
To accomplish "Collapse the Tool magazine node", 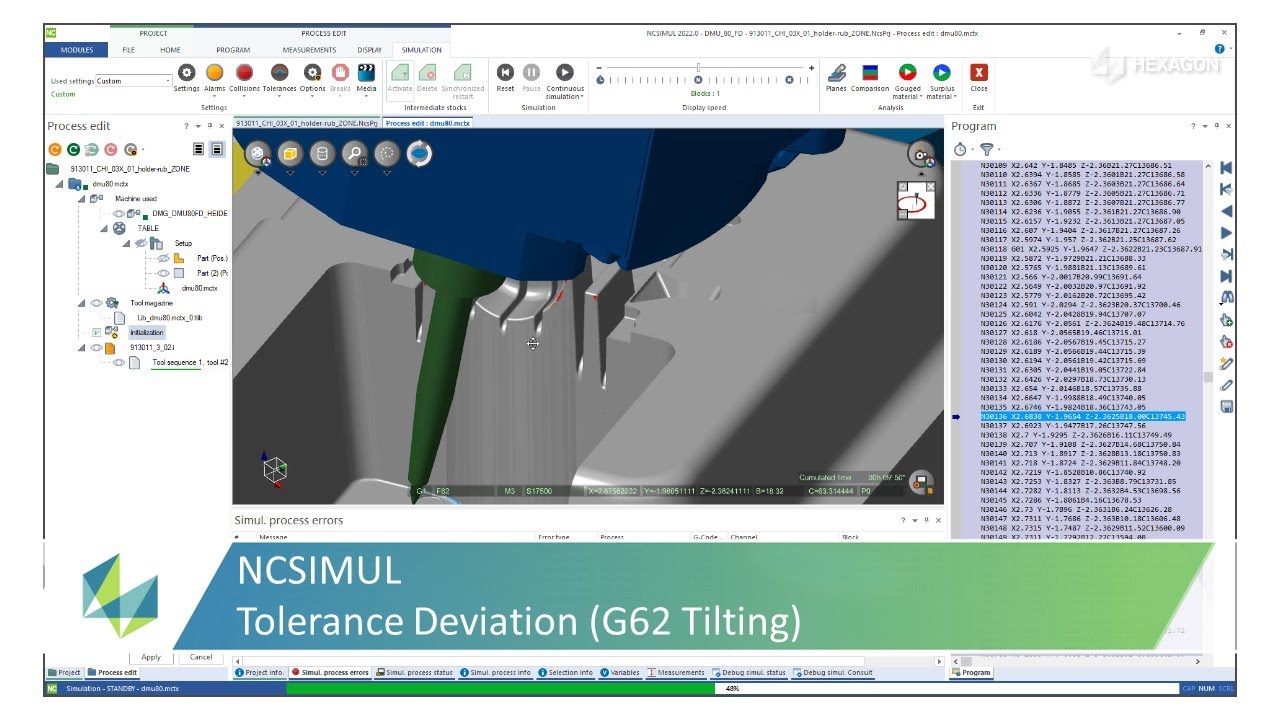I will point(82,303).
